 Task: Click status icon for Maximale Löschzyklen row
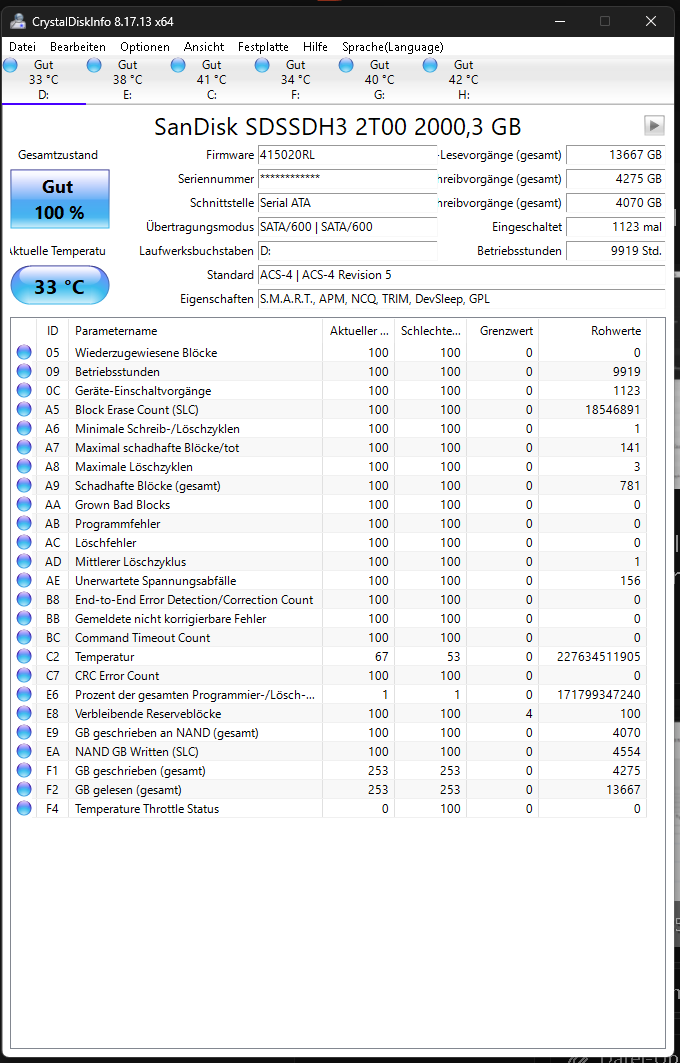pyautogui.click(x=24, y=466)
